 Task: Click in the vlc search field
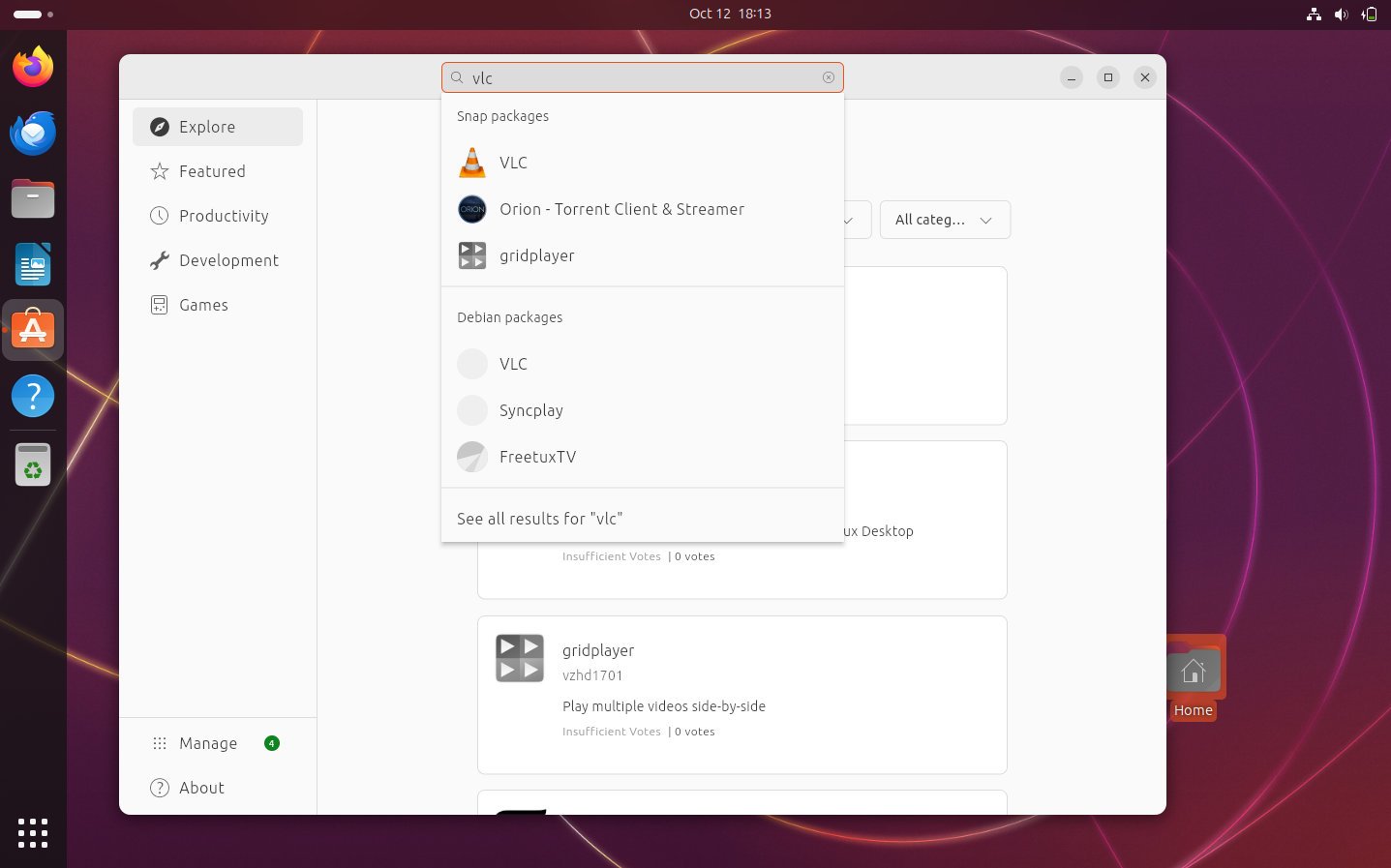coord(643,77)
